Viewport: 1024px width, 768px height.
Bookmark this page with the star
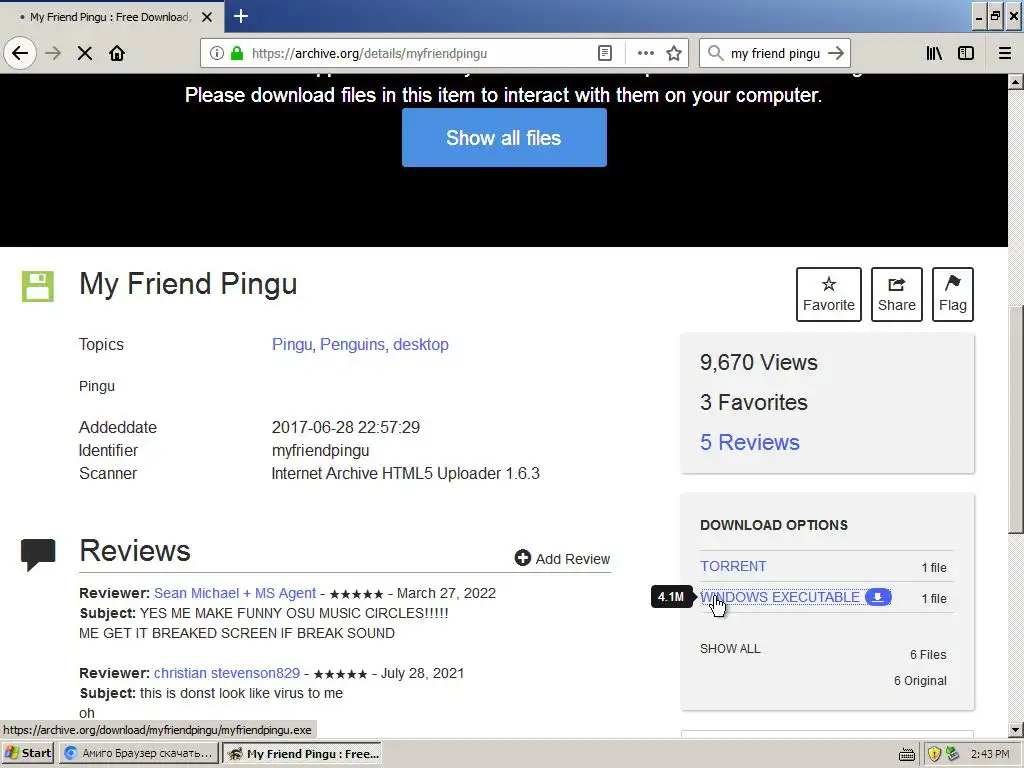(x=674, y=54)
